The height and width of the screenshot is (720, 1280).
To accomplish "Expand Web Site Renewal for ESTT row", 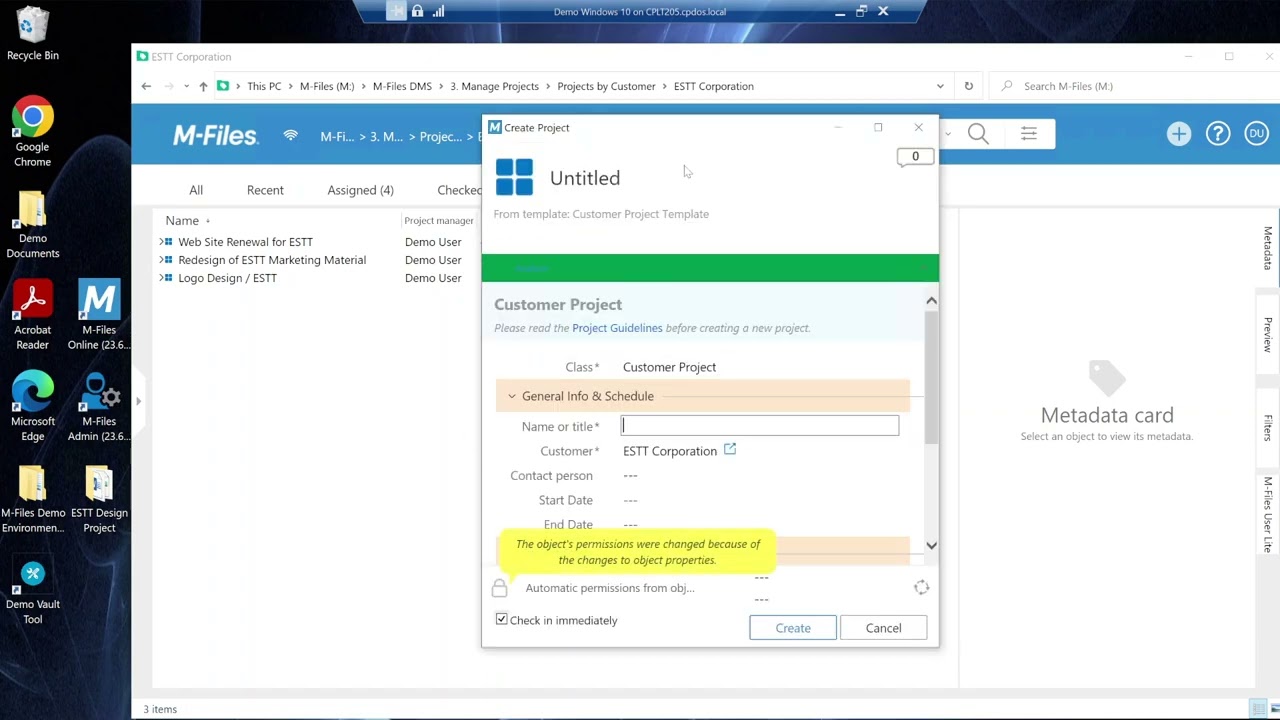I will pyautogui.click(x=162, y=242).
